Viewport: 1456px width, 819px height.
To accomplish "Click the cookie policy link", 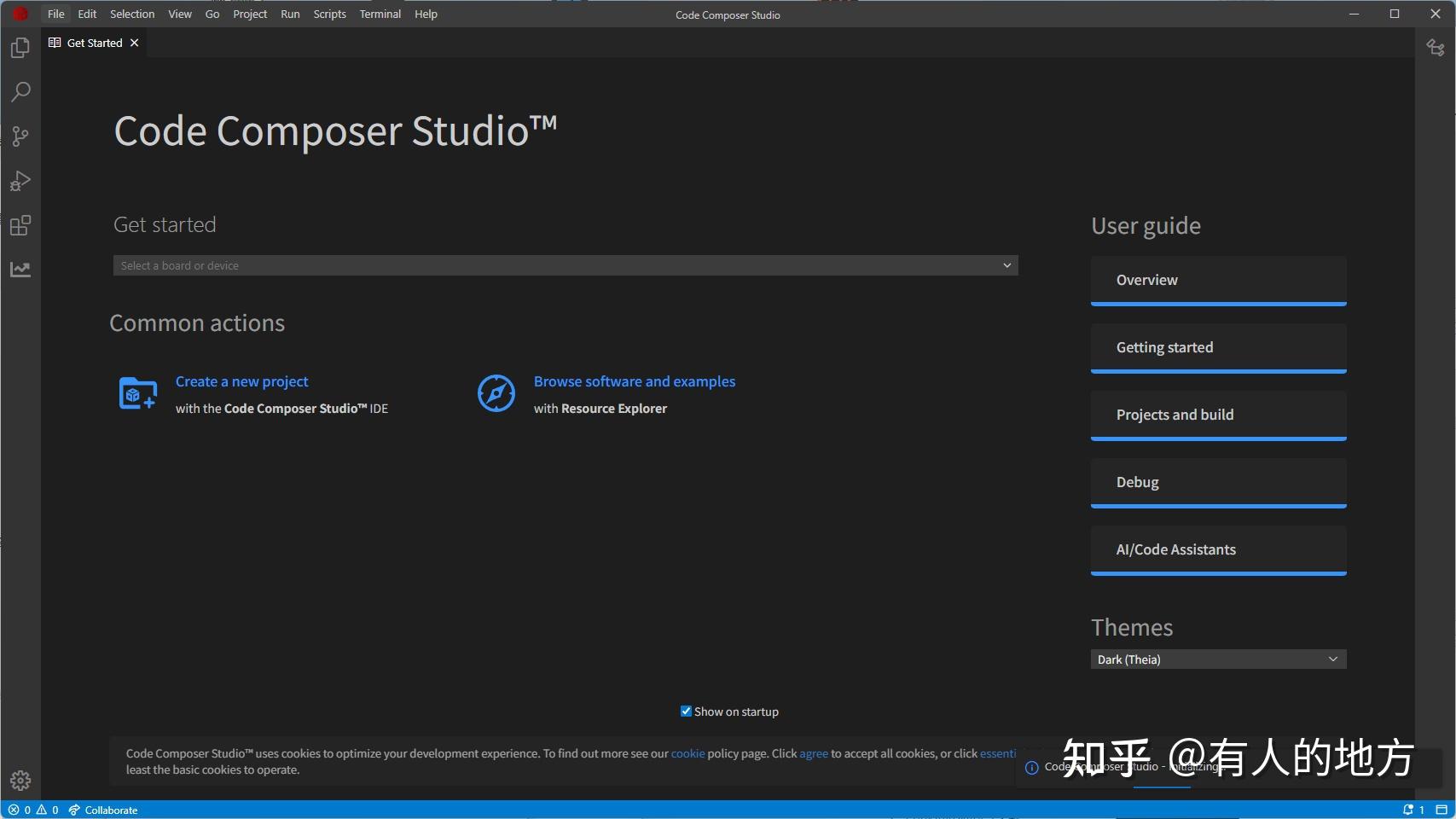I will pos(688,753).
